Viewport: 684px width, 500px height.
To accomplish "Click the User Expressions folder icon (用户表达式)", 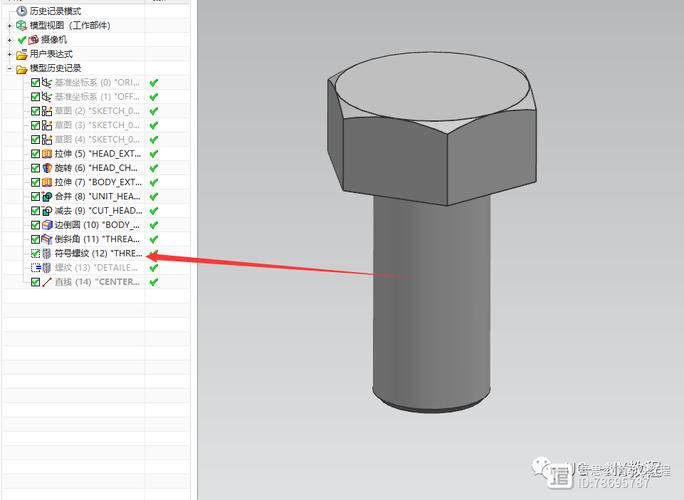I will pos(21,55).
